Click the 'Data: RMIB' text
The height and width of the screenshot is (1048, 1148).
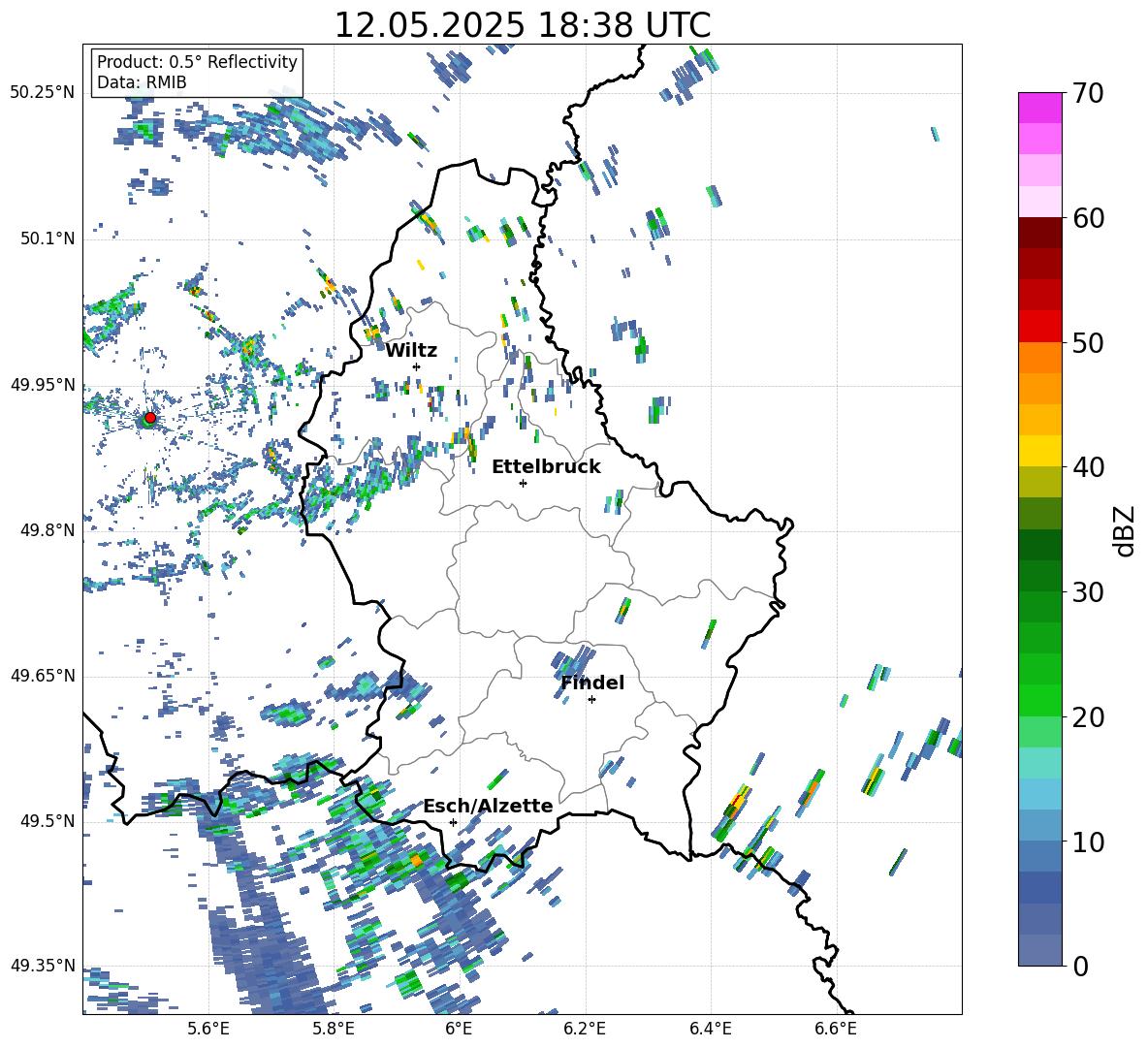coord(142,82)
